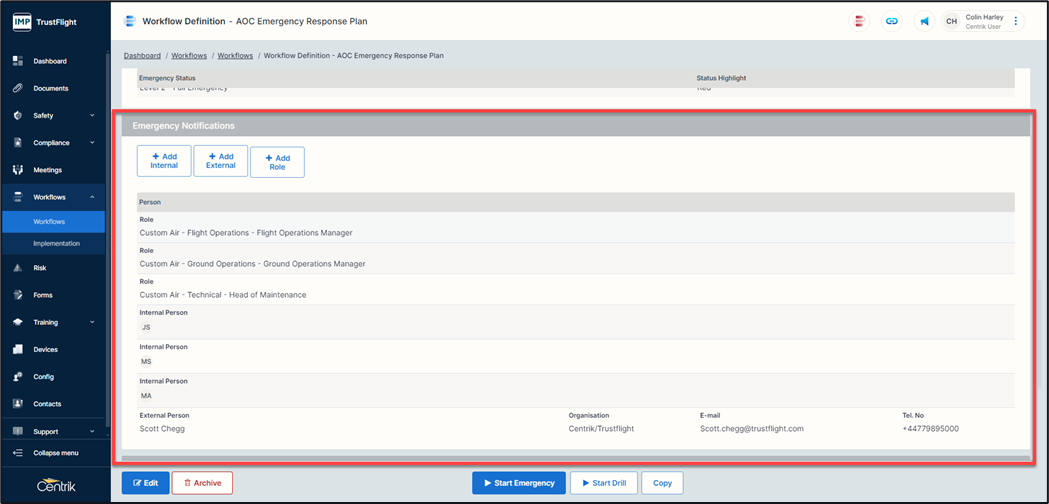1049x504 pixels.
Task: Open the three-dot user options menu
Action: click(x=1016, y=21)
